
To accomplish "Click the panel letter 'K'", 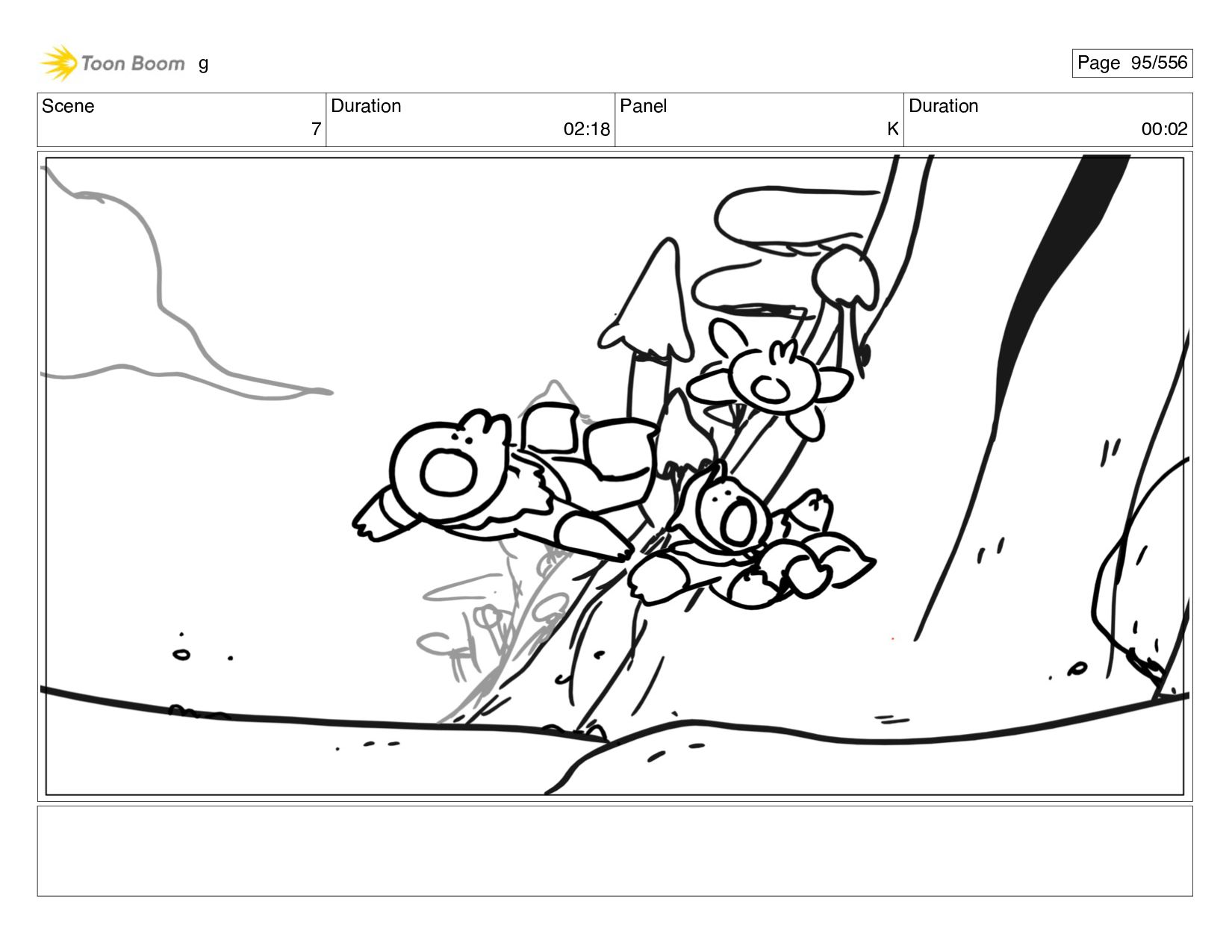I will click(x=892, y=129).
